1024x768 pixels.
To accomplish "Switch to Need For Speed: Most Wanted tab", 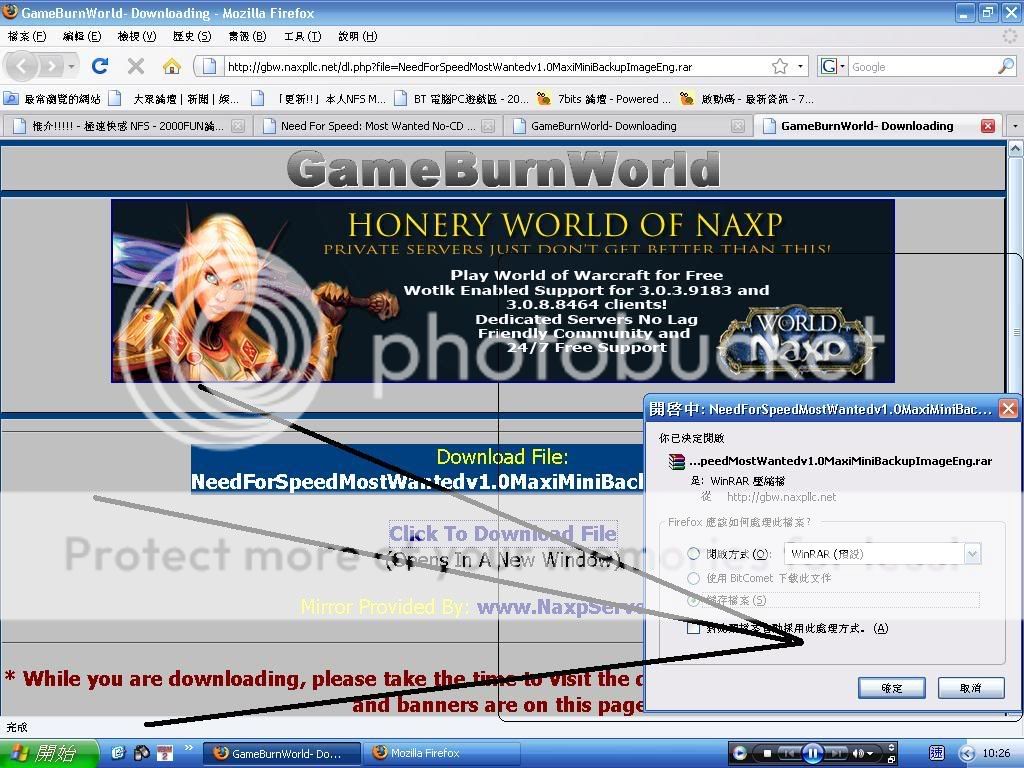I will pos(378,126).
